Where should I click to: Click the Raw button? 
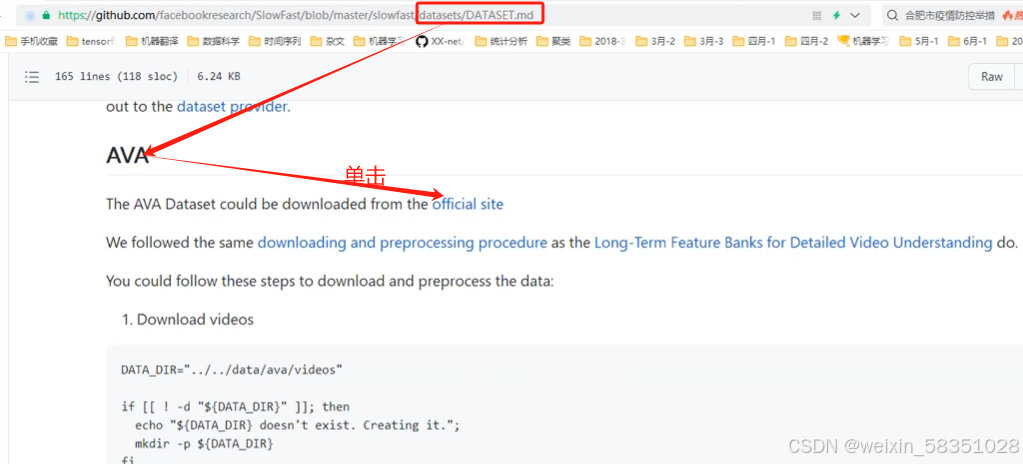992,77
